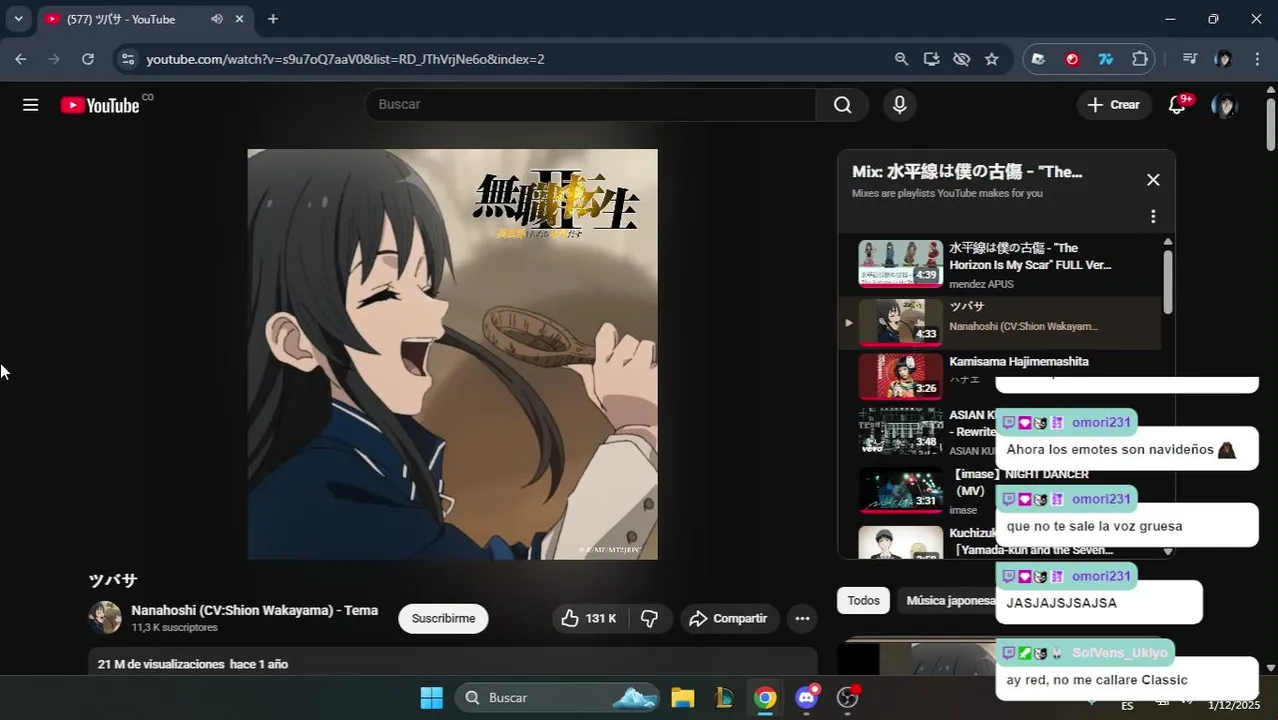
Task: Like the video showing 131 K
Action: click(589, 618)
